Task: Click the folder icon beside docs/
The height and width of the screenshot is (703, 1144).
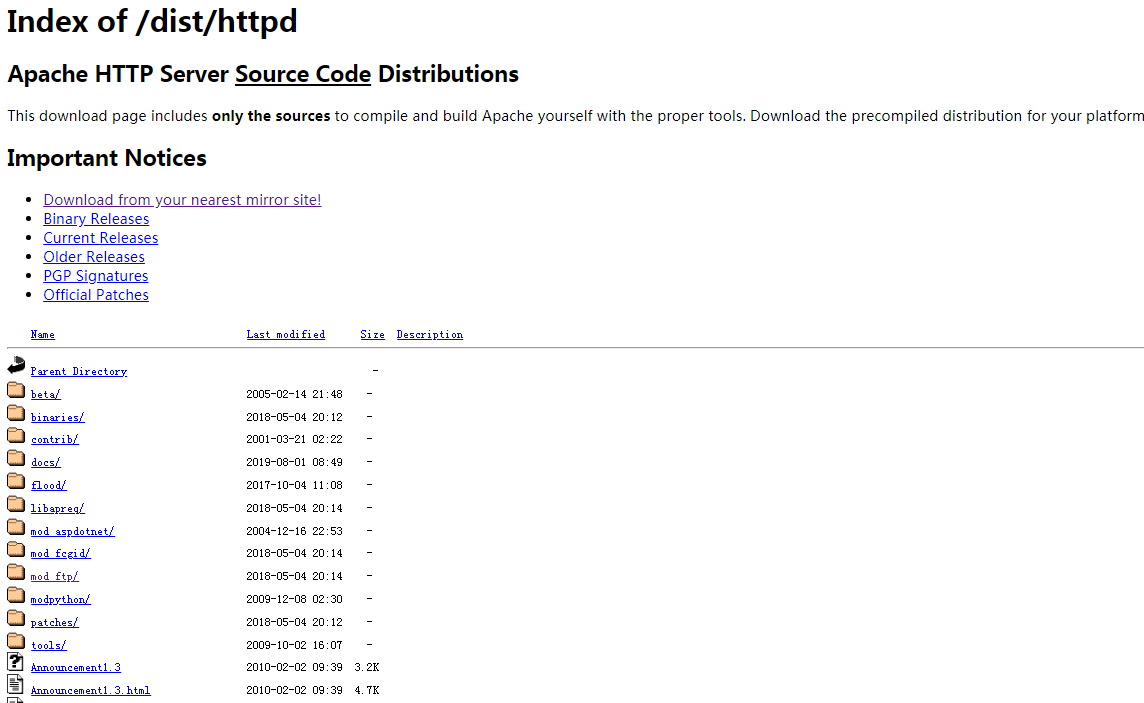Action: click(x=16, y=458)
